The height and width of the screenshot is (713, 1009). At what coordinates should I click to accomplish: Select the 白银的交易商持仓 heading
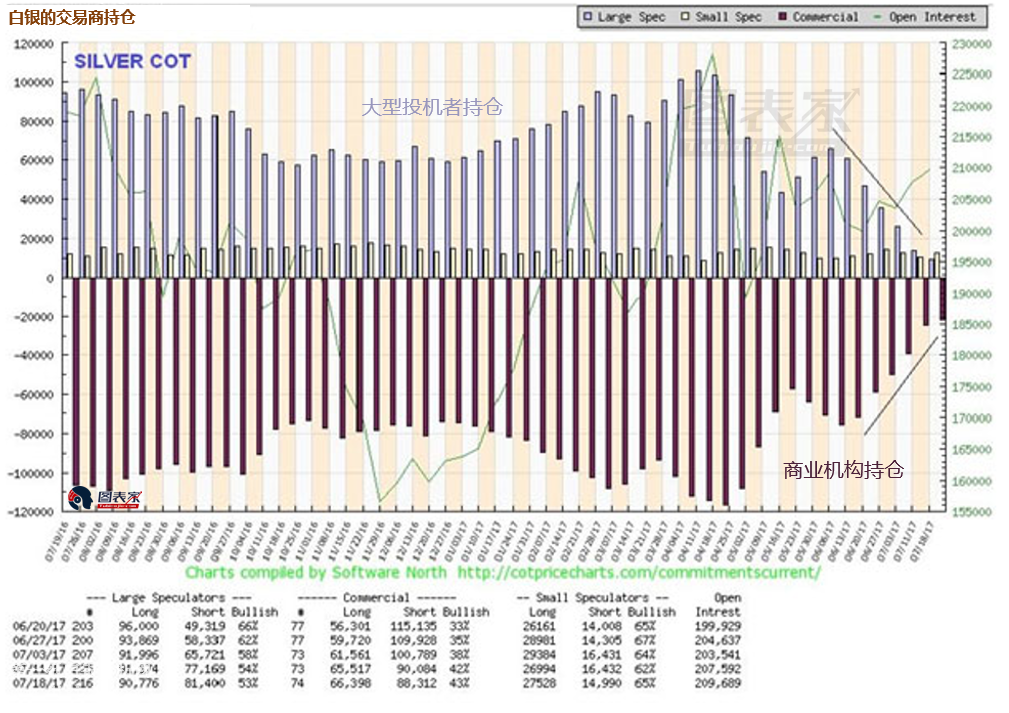(71, 17)
